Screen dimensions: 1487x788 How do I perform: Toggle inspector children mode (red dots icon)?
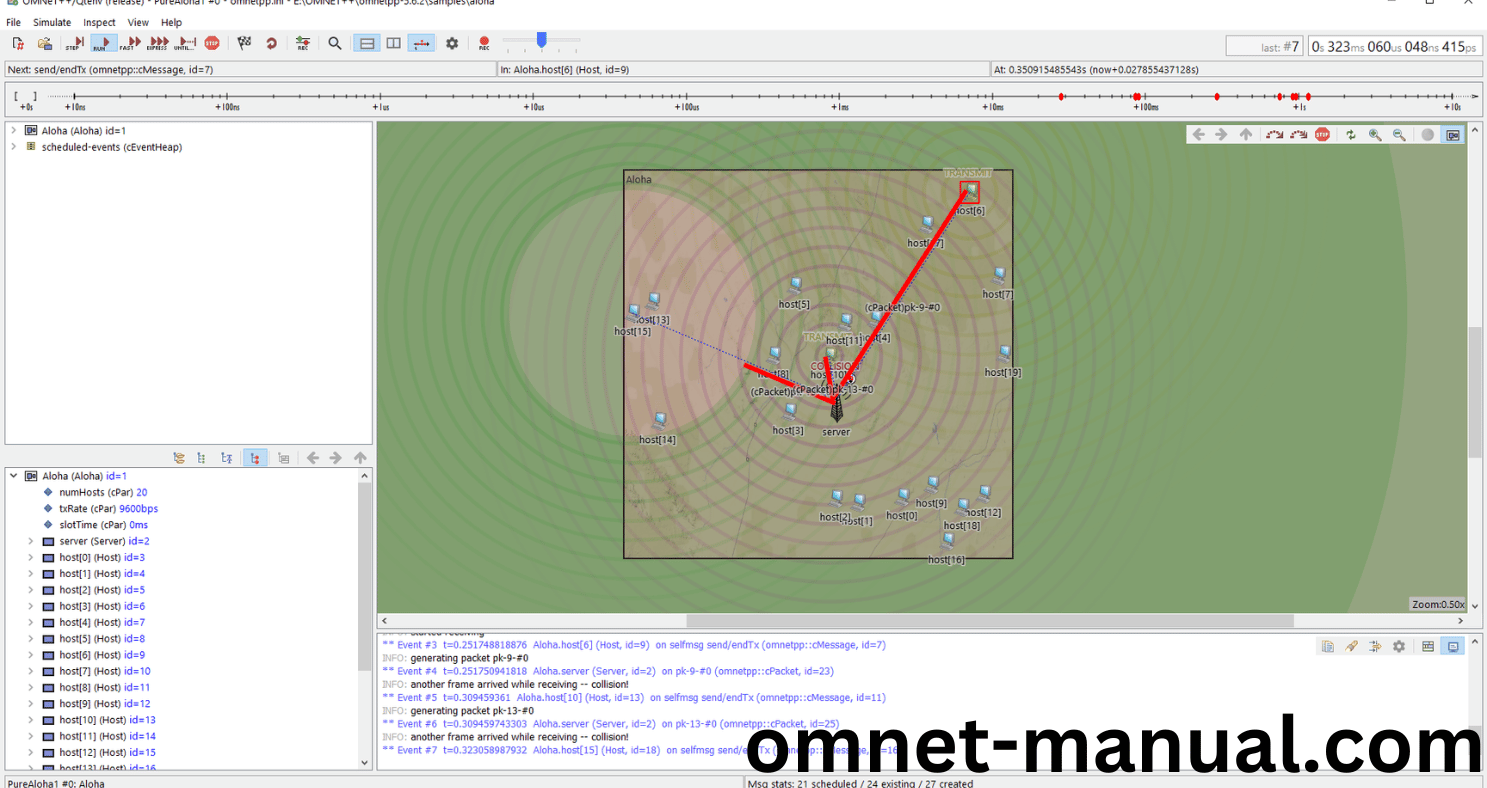click(254, 458)
